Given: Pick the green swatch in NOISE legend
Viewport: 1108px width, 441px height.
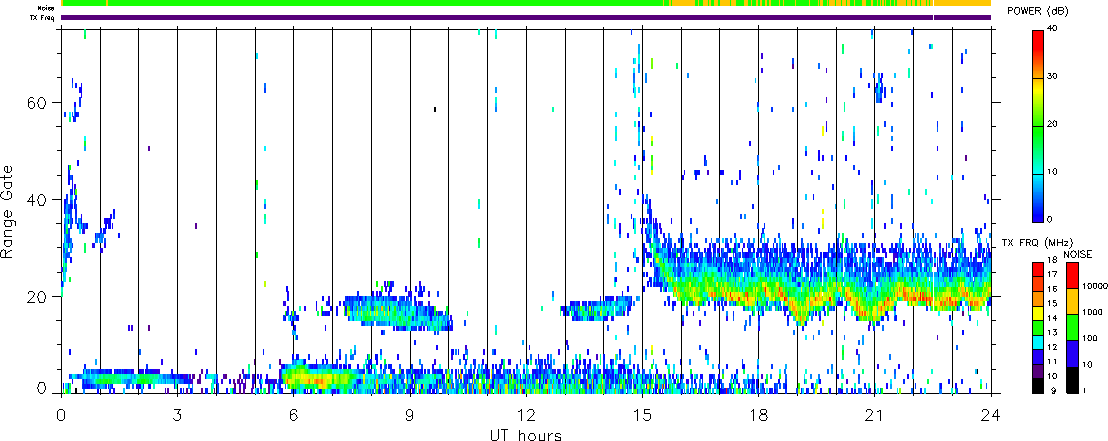Looking at the screenshot, I should [x=1071, y=327].
